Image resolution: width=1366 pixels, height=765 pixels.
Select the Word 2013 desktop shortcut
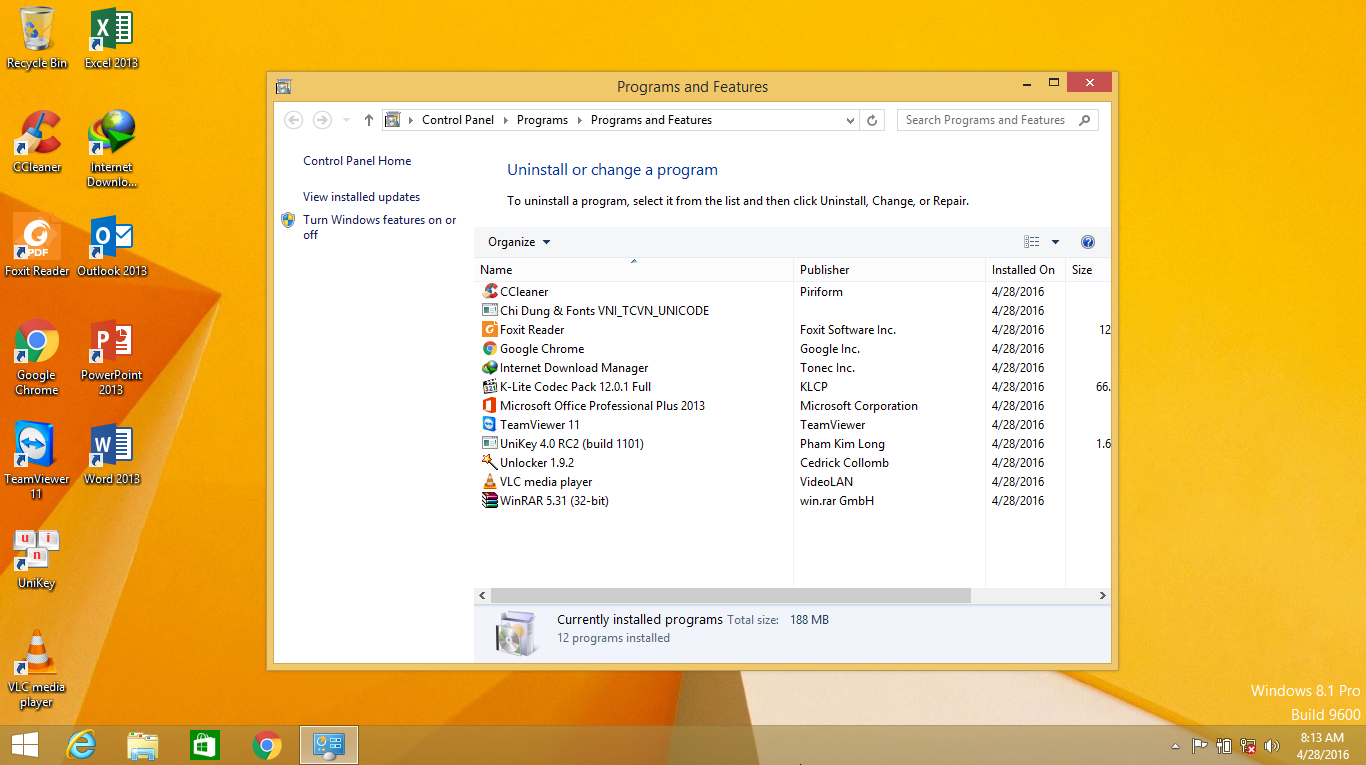pos(111,454)
